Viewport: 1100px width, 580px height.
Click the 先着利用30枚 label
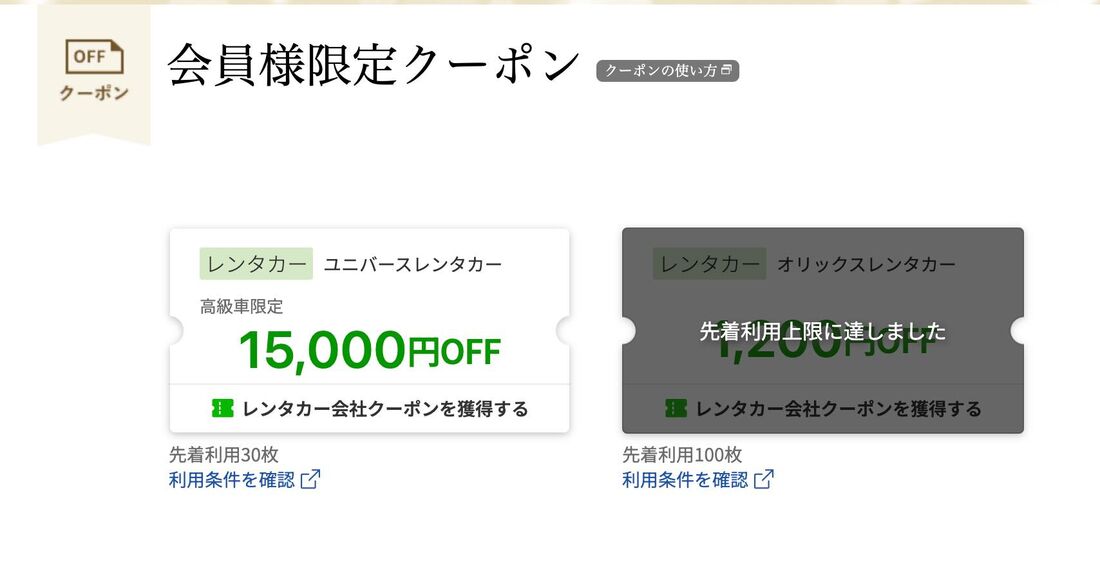(x=224, y=454)
